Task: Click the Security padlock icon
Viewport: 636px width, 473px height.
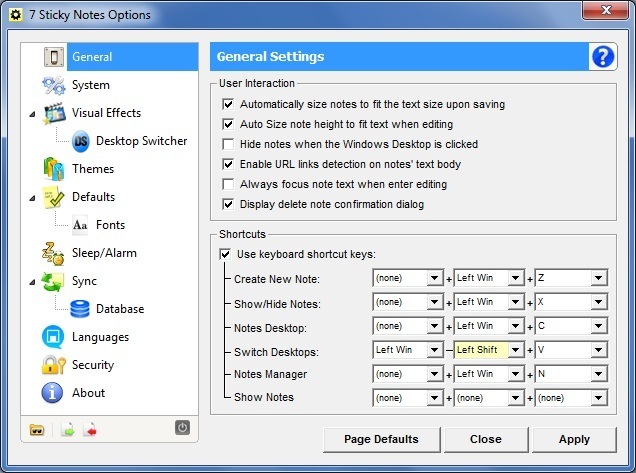Action: 53,365
